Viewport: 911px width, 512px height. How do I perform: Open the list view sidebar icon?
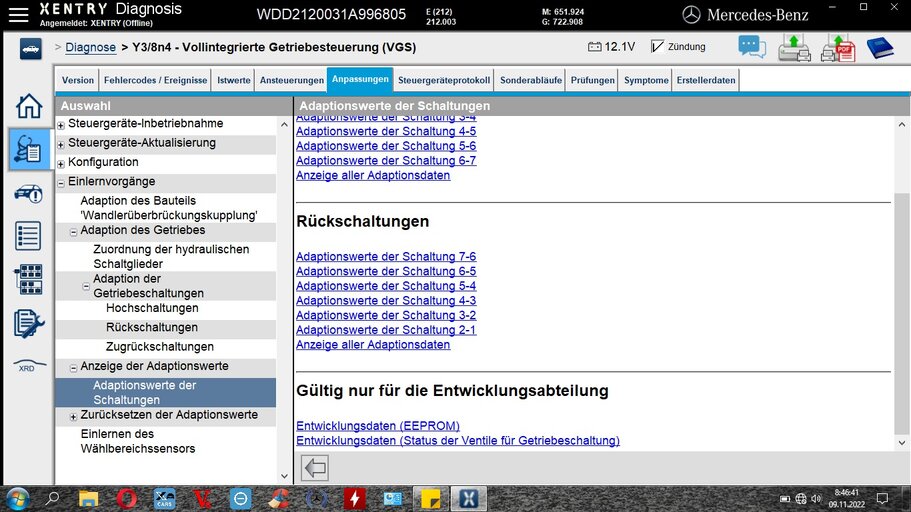tap(28, 236)
